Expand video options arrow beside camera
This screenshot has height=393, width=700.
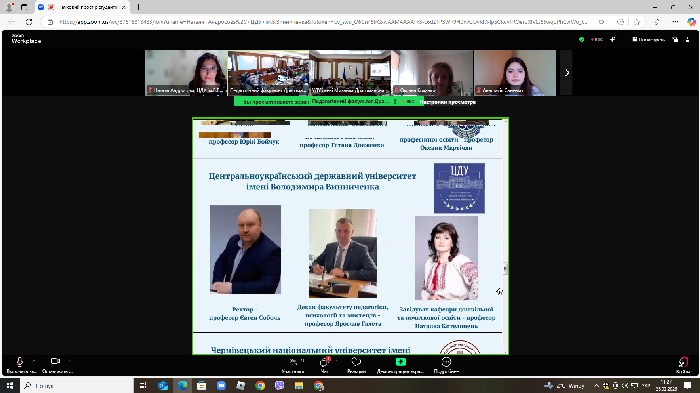(70, 360)
